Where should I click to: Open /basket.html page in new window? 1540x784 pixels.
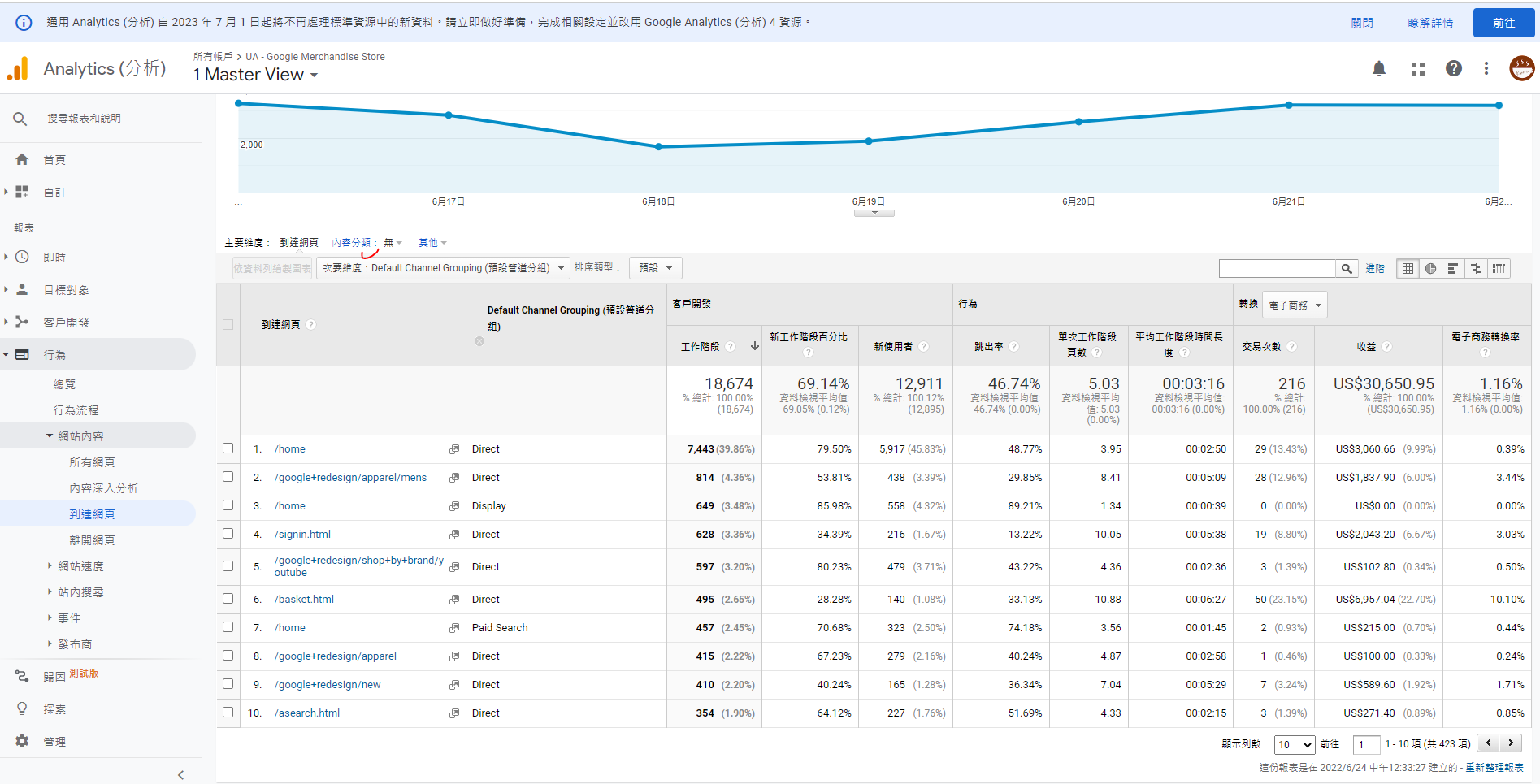454,600
